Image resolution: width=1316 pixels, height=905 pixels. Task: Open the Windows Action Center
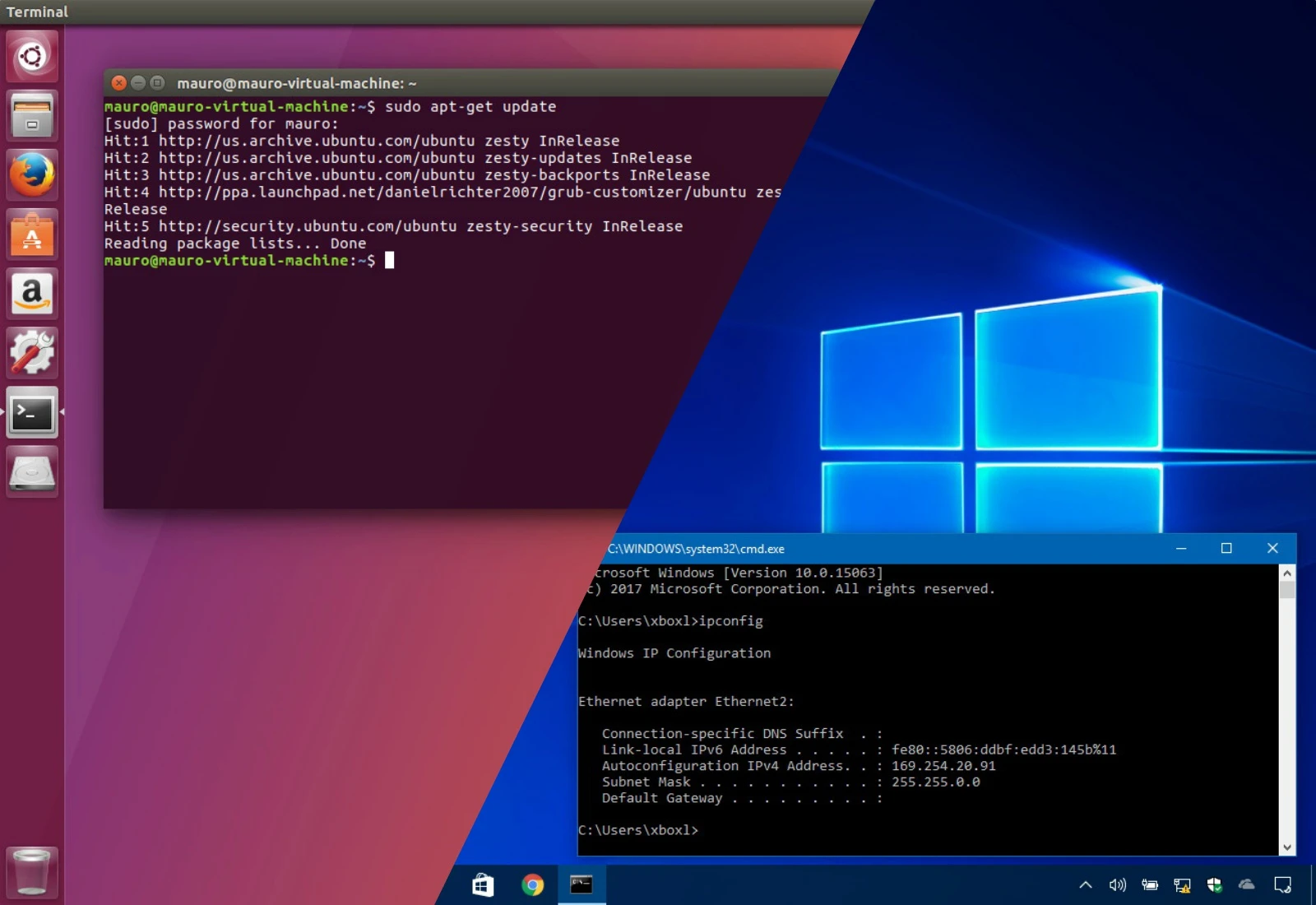[1281, 885]
